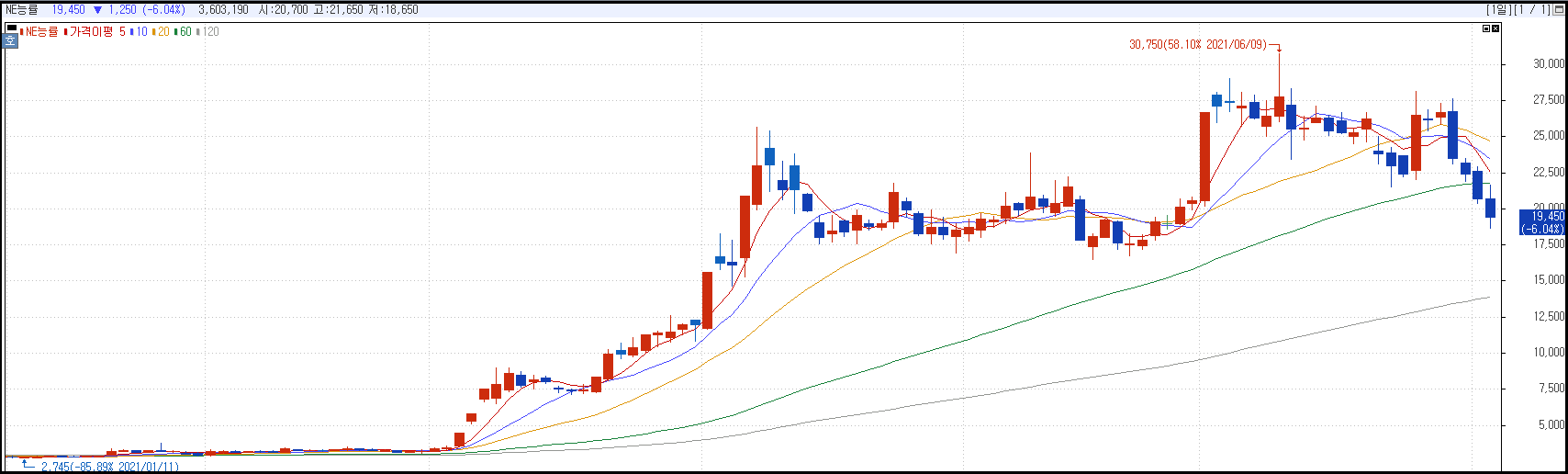Click the NE능률 stock name in header
Image resolution: width=1568 pixels, height=474 pixels.
(22, 9)
